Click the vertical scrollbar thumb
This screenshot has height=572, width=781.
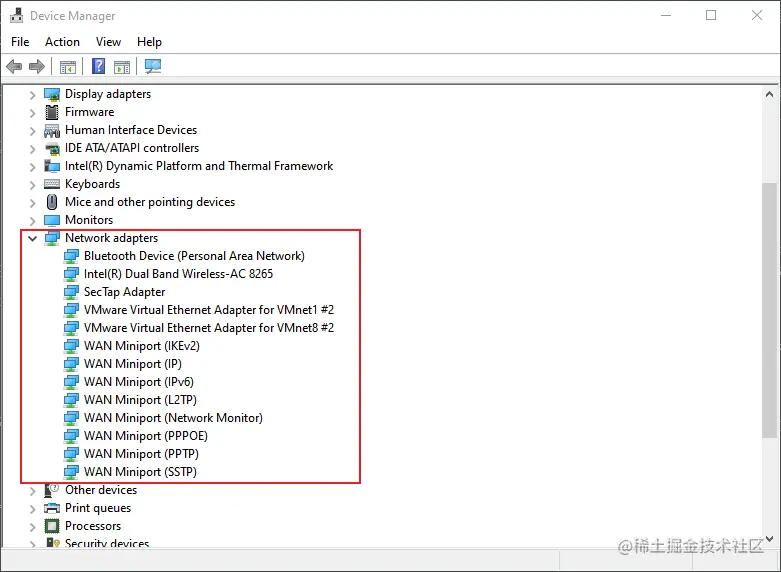[x=769, y=310]
